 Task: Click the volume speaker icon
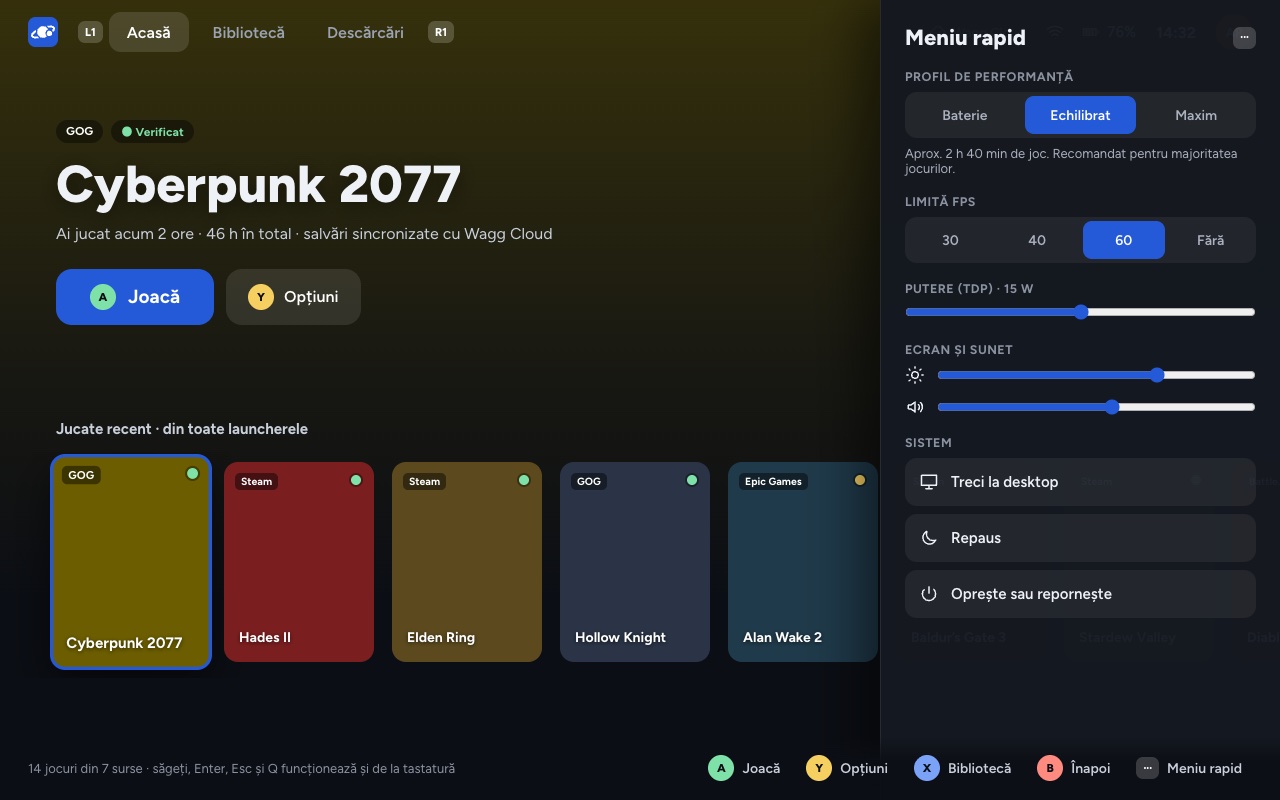coord(915,407)
